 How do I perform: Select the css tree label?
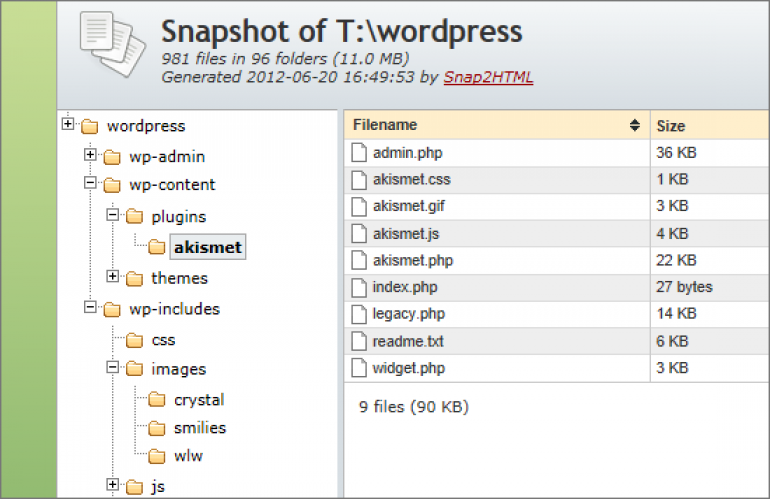point(164,340)
